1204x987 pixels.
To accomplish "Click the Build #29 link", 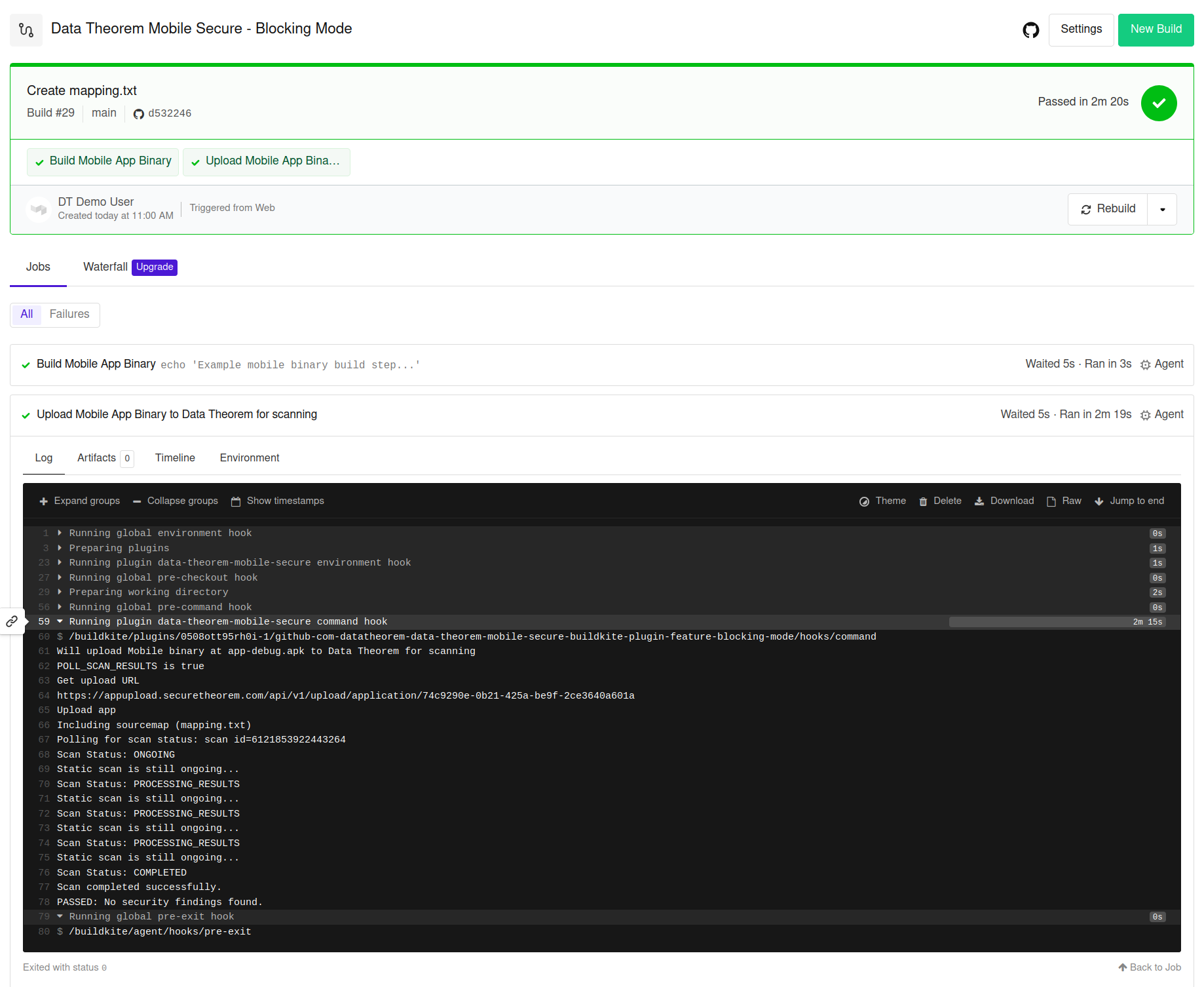I will 50,113.
